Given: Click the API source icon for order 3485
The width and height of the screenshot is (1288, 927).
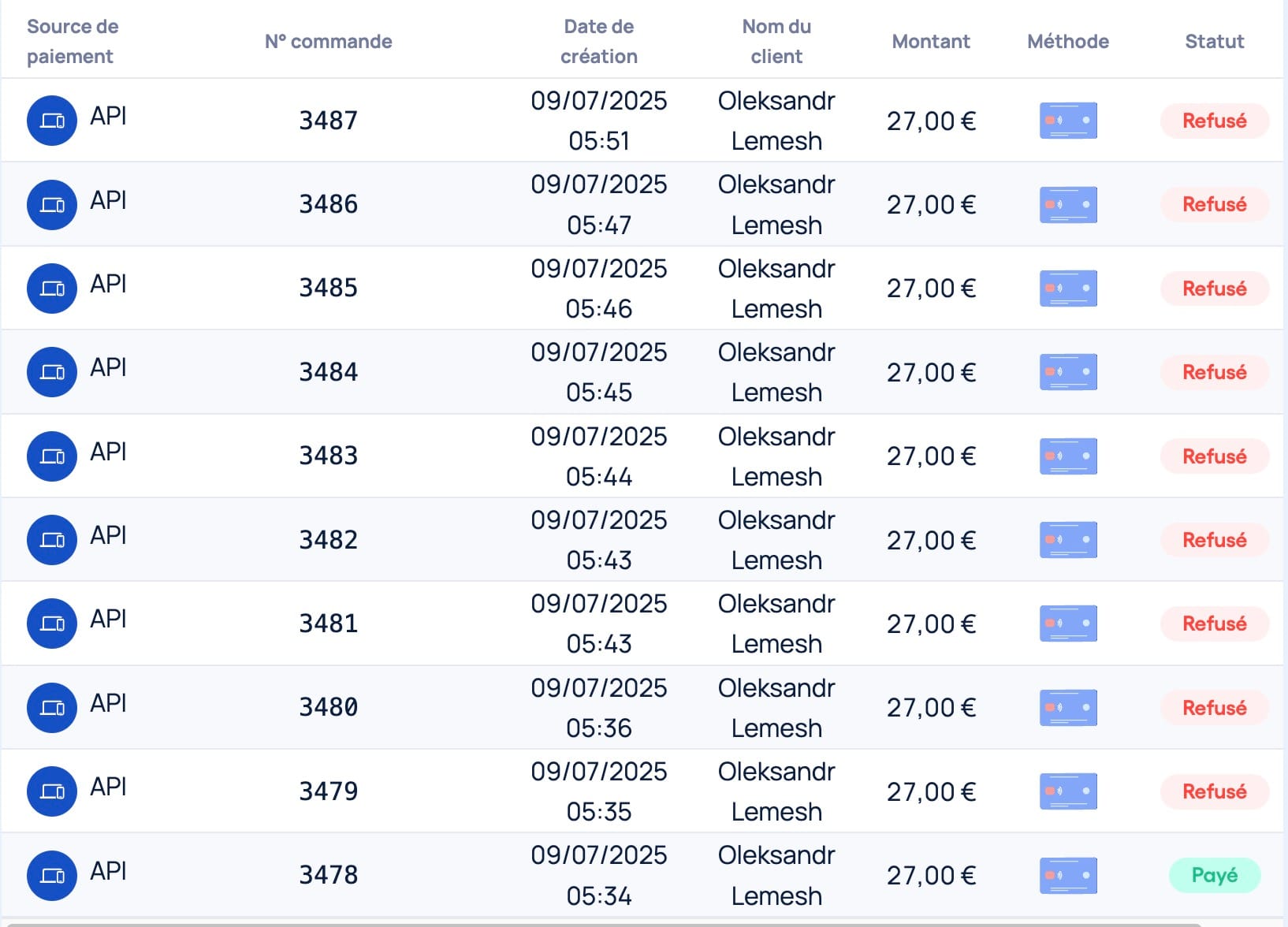Looking at the screenshot, I should (52, 289).
